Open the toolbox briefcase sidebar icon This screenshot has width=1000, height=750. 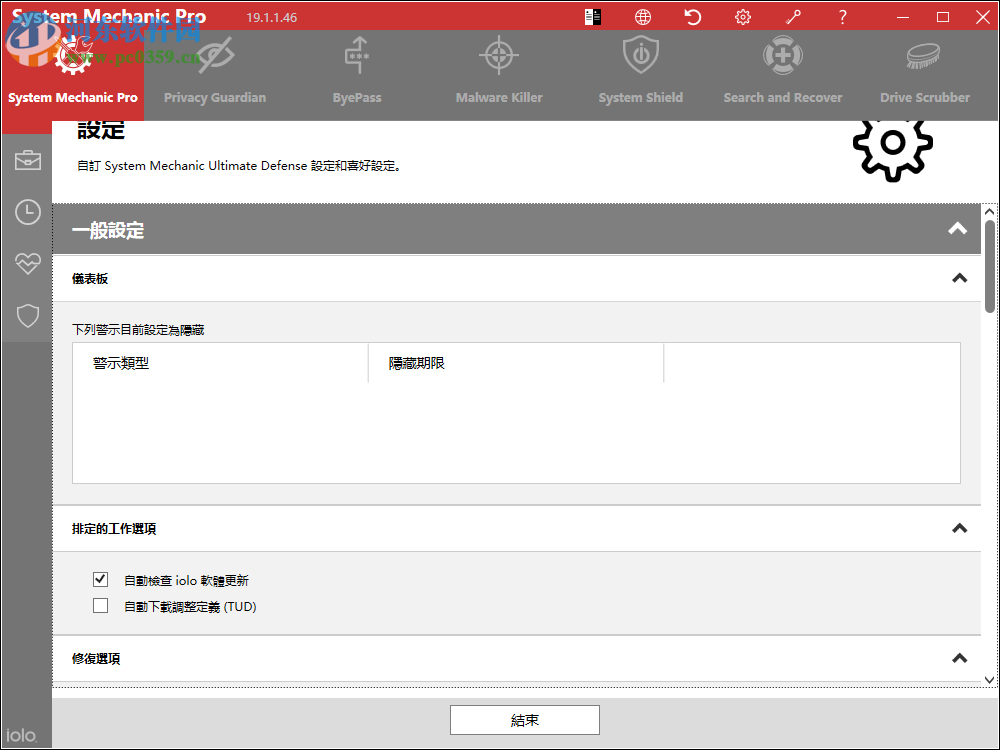point(27,160)
